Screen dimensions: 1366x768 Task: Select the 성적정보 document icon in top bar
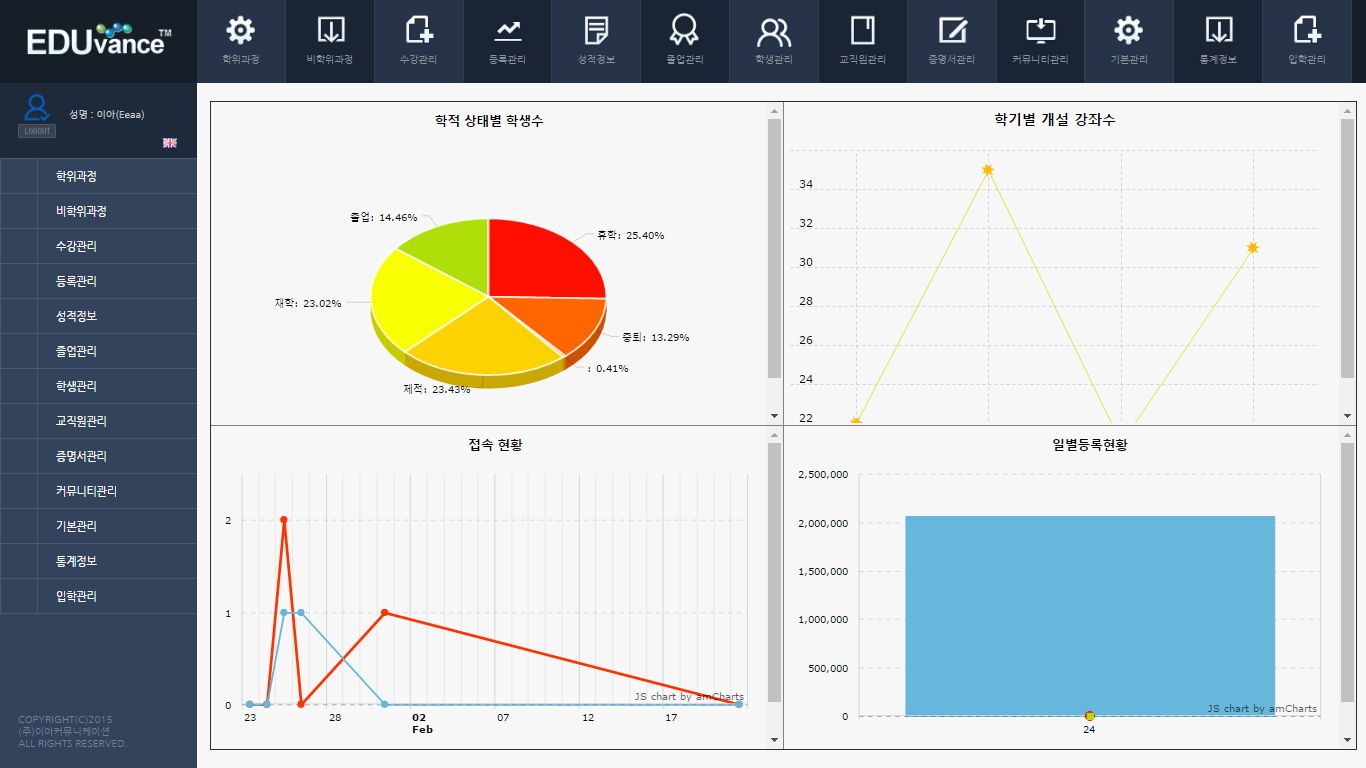(596, 32)
